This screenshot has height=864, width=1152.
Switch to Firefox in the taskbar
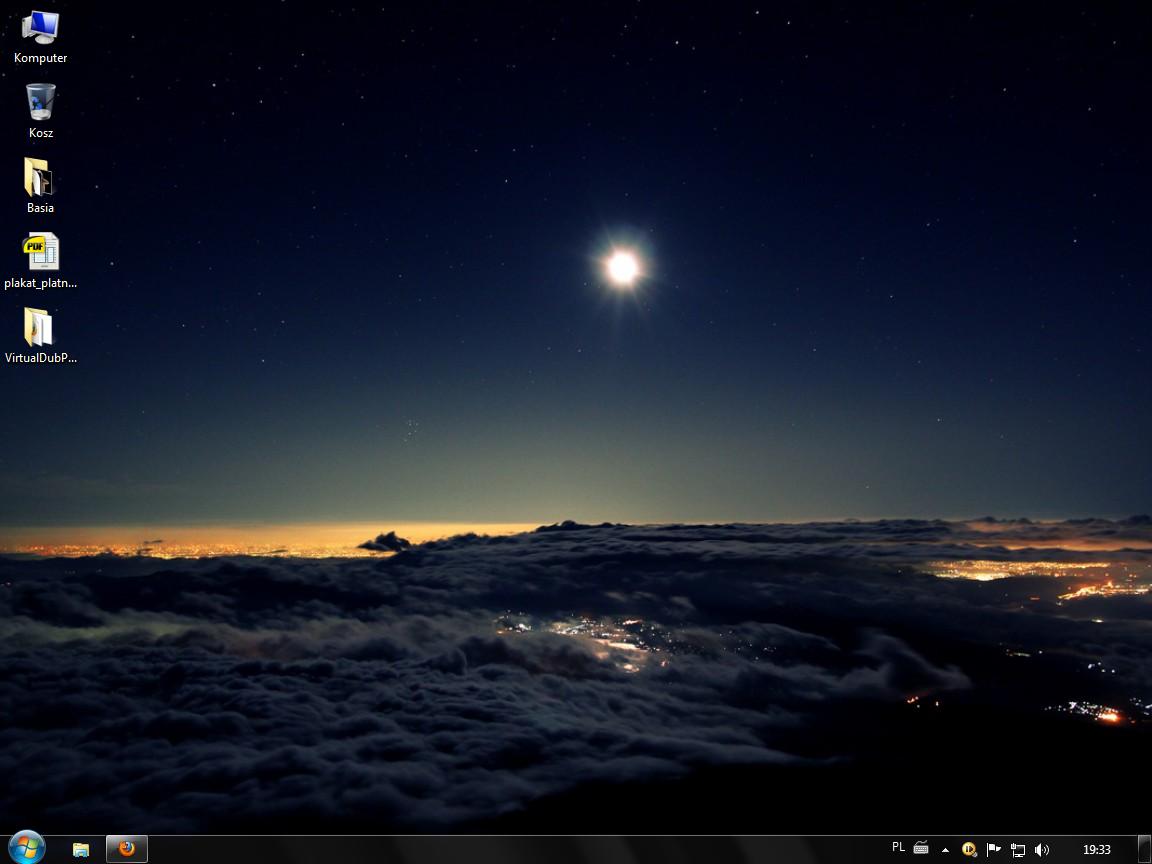click(x=127, y=849)
